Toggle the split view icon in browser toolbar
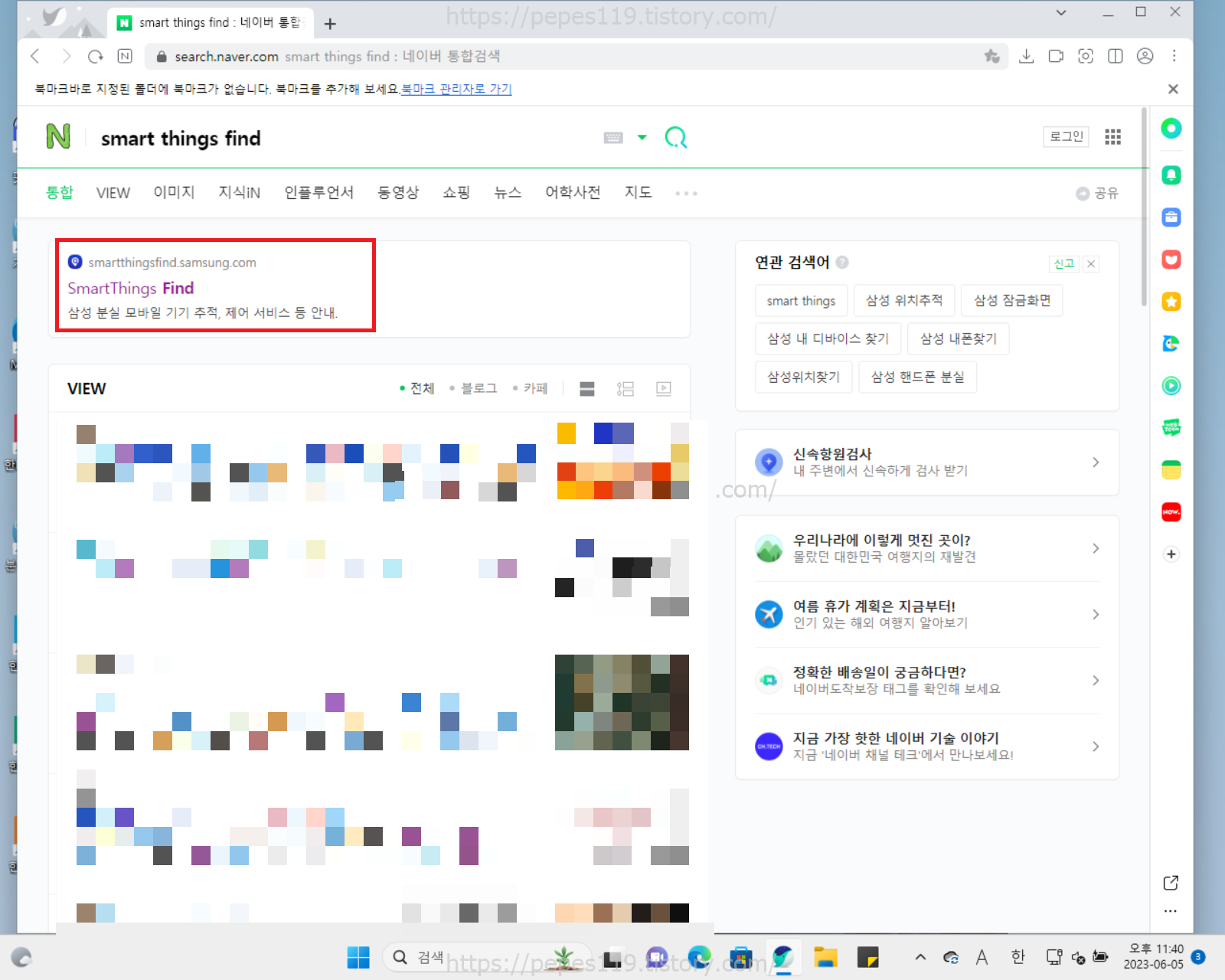 point(1116,56)
